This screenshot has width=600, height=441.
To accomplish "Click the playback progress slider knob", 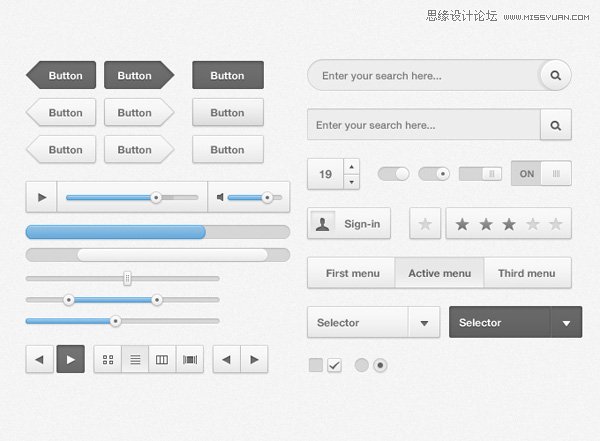I will point(156,198).
